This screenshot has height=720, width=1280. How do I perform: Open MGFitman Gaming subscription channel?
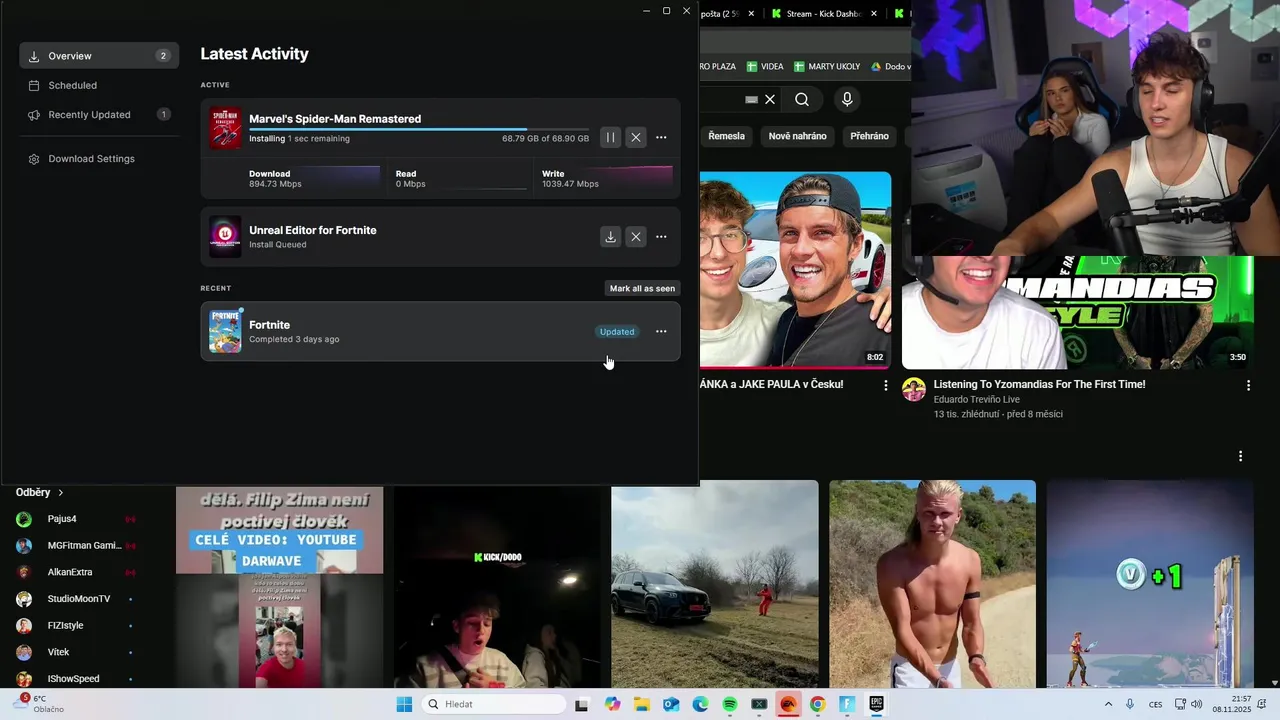click(x=75, y=546)
